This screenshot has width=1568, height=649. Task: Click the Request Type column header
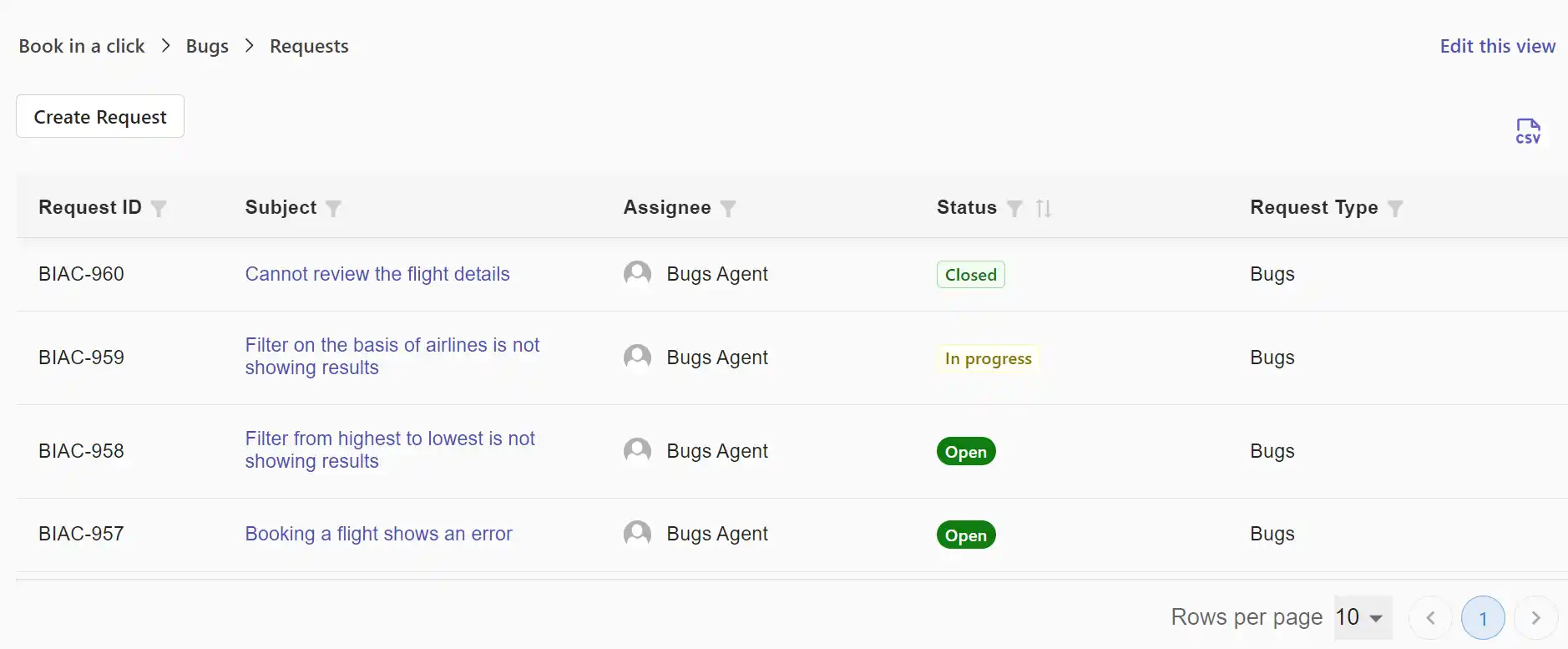1314,207
